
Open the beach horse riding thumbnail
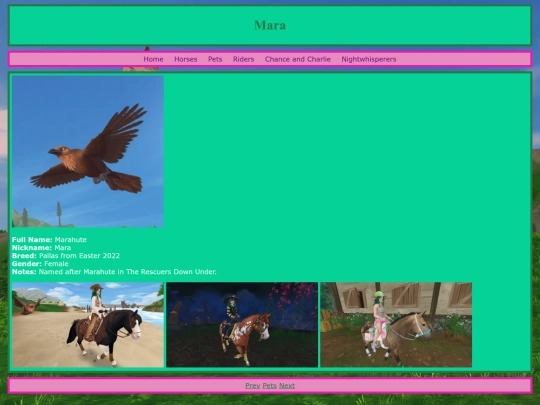88,325
